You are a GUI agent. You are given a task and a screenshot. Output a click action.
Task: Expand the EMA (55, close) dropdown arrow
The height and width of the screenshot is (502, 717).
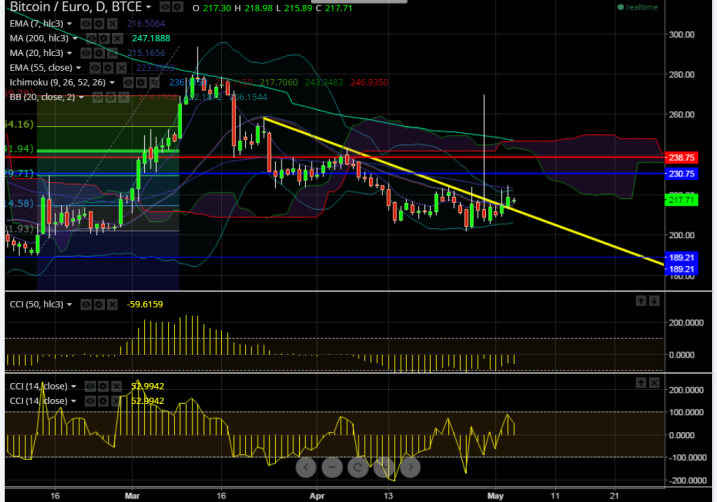[79, 68]
